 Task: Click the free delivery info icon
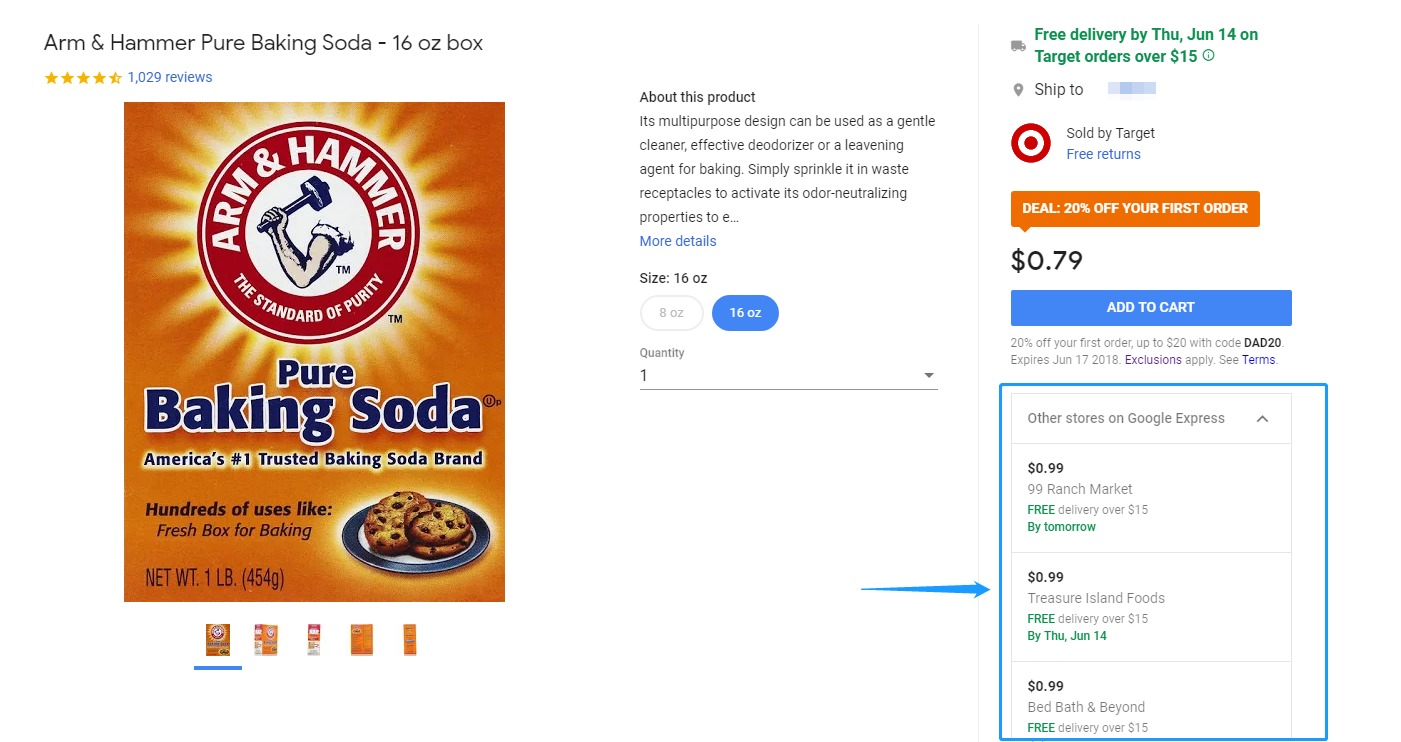[x=1209, y=56]
